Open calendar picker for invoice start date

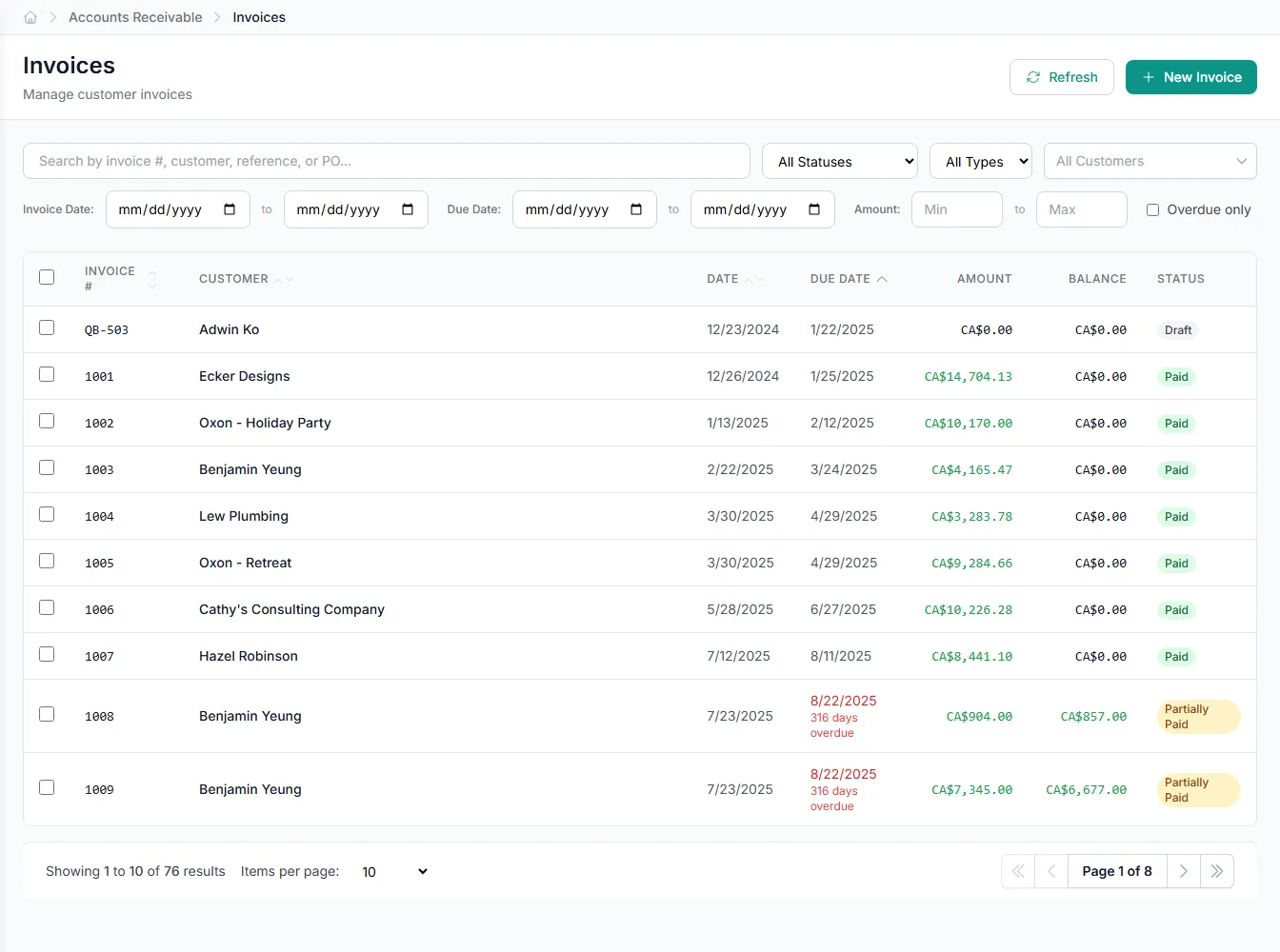pyautogui.click(x=230, y=209)
